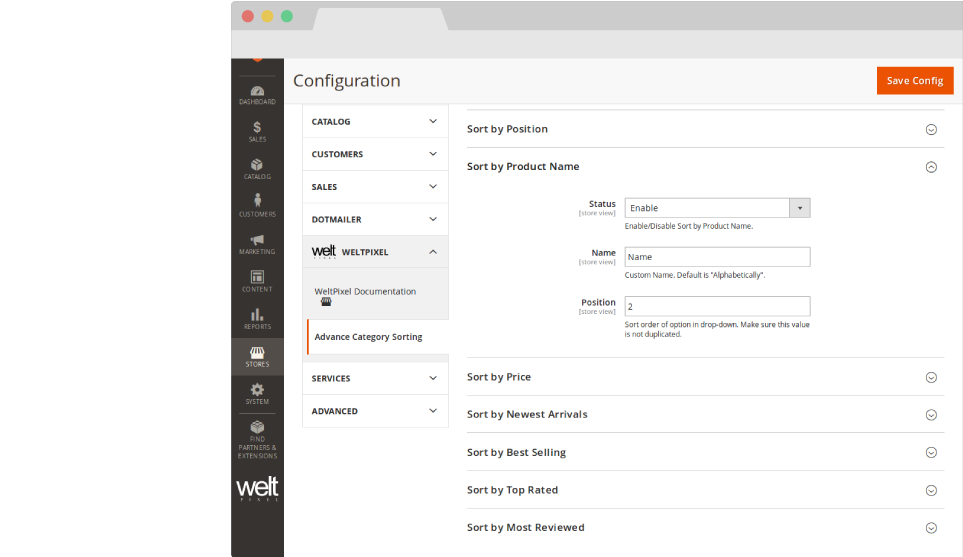The width and height of the screenshot is (963, 557).
Task: Open the Catalog box icon
Action: 257,168
